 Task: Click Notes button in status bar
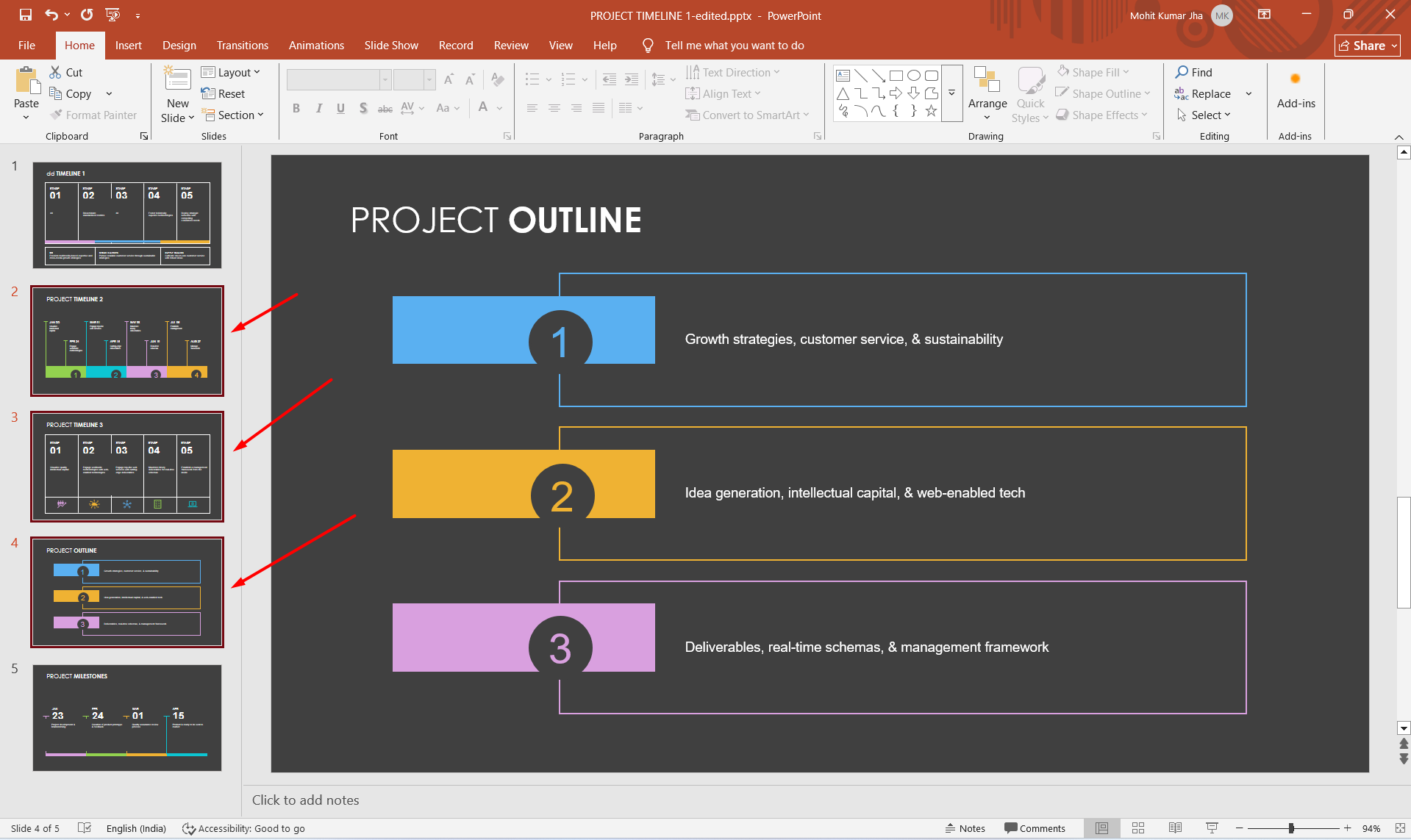coord(965,828)
